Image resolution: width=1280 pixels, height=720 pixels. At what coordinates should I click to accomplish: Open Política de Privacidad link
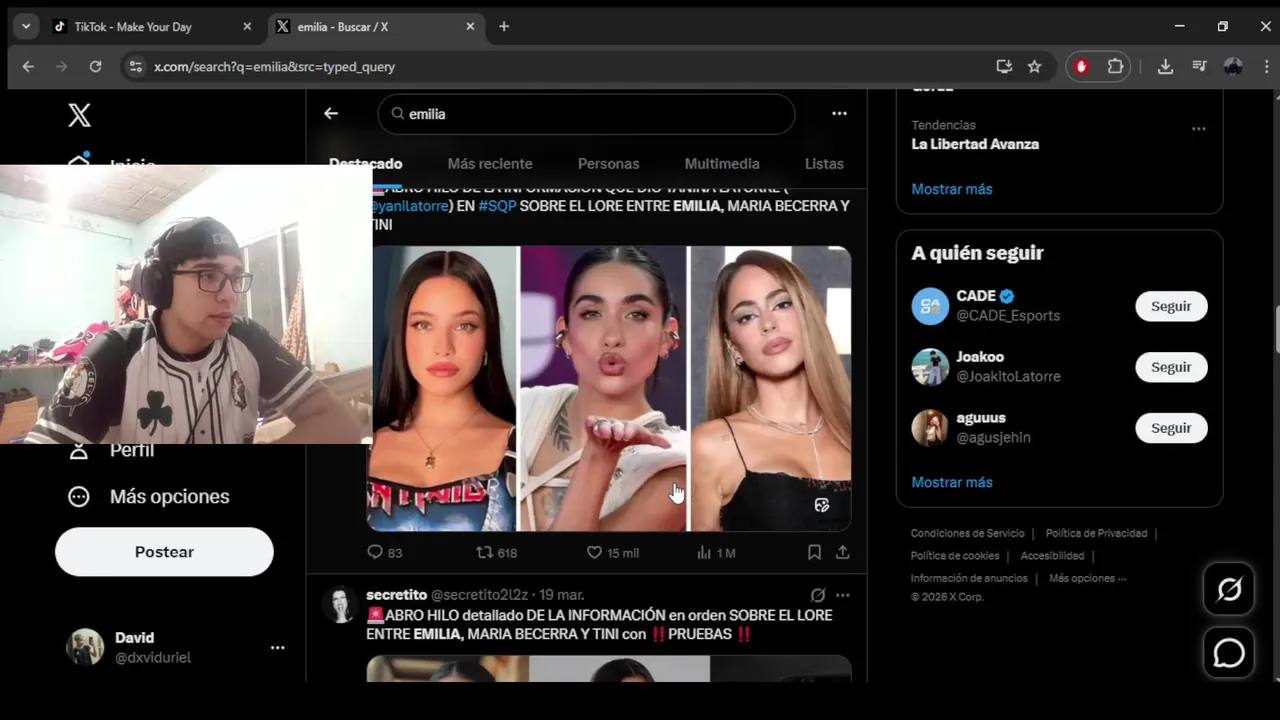pyautogui.click(x=1096, y=533)
